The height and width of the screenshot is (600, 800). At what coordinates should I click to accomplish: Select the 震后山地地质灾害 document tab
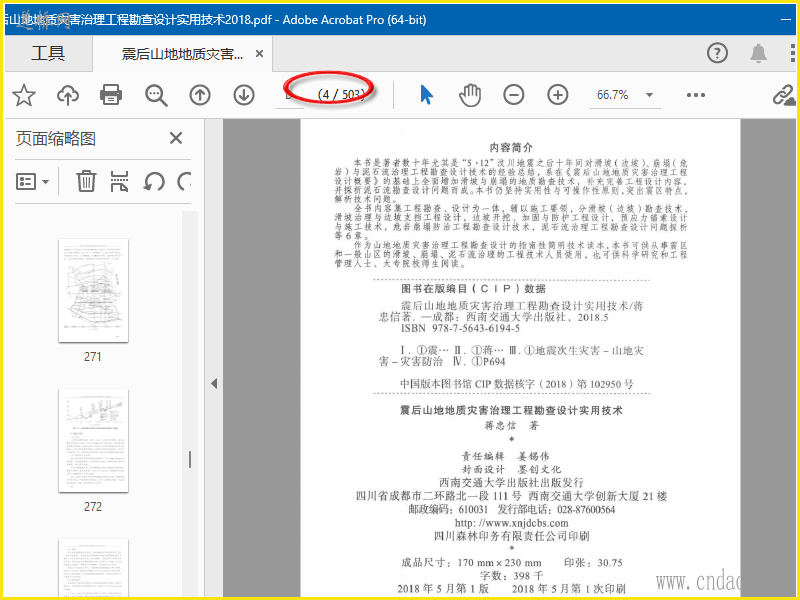[x=182, y=54]
